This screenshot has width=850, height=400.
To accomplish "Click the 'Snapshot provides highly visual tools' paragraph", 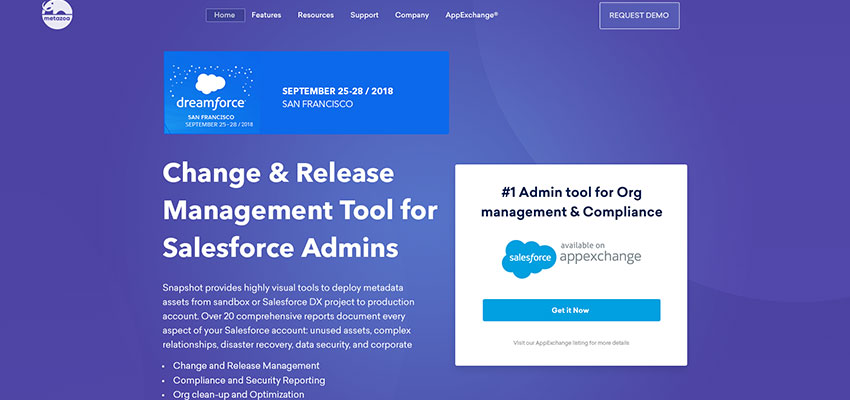I will [288, 316].
